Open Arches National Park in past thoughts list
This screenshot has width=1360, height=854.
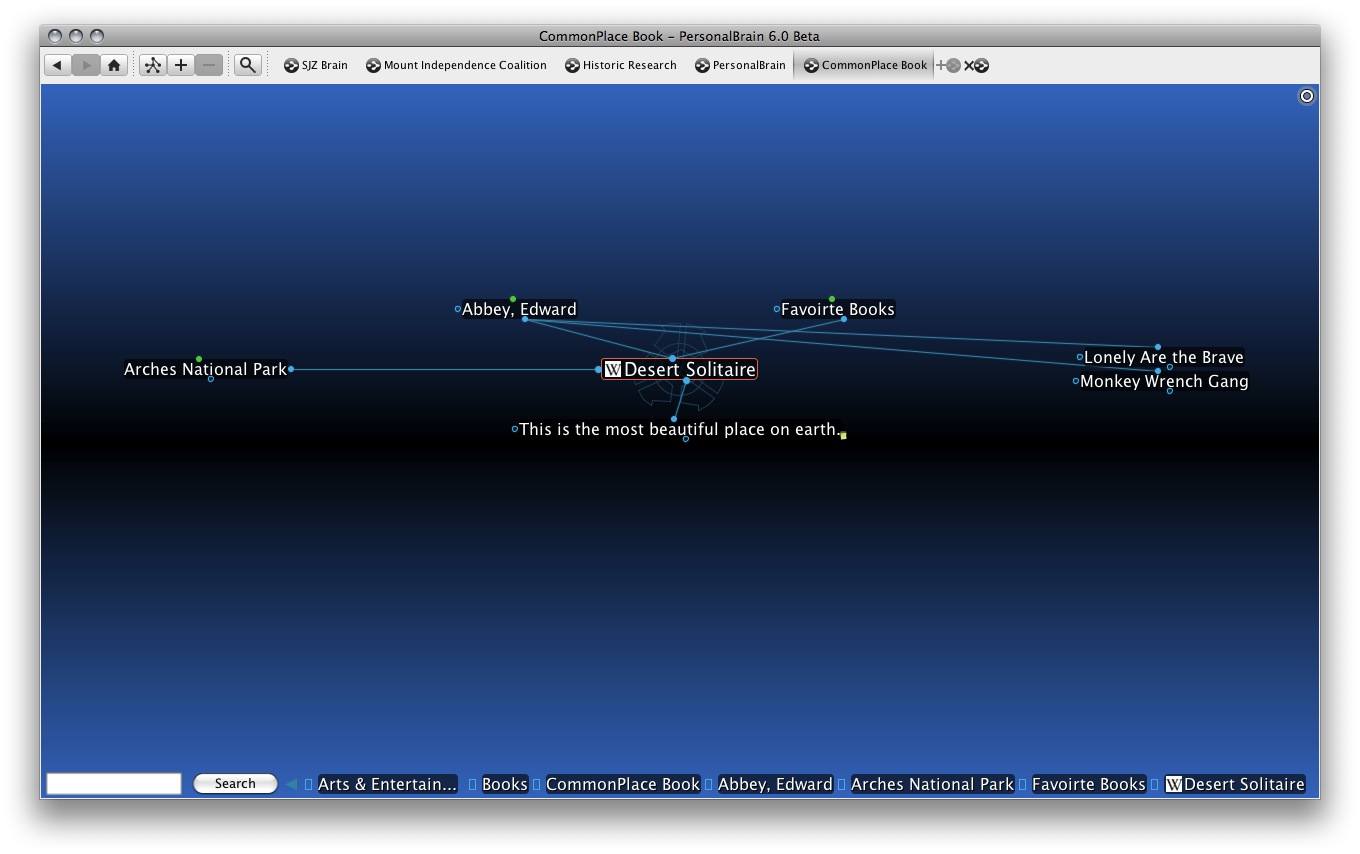click(x=932, y=784)
